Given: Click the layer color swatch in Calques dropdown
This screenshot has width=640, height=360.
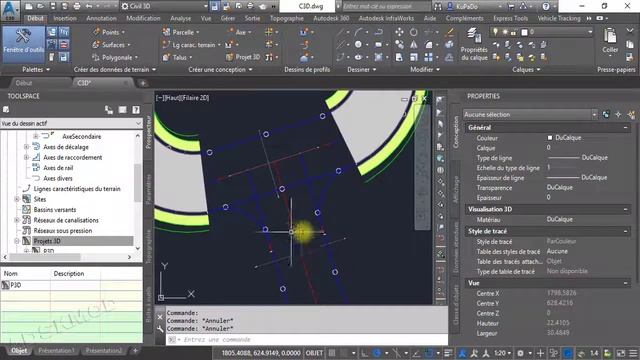Looking at the screenshot, I should 524,31.
